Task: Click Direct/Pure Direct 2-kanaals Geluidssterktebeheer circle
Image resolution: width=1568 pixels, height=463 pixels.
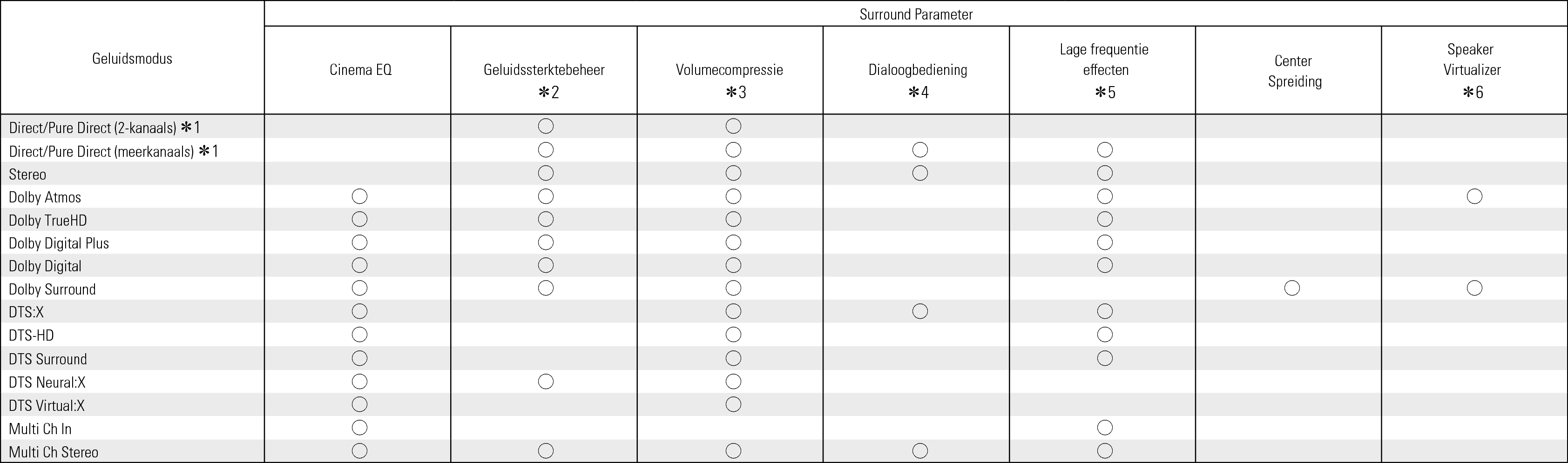Action: (546, 127)
